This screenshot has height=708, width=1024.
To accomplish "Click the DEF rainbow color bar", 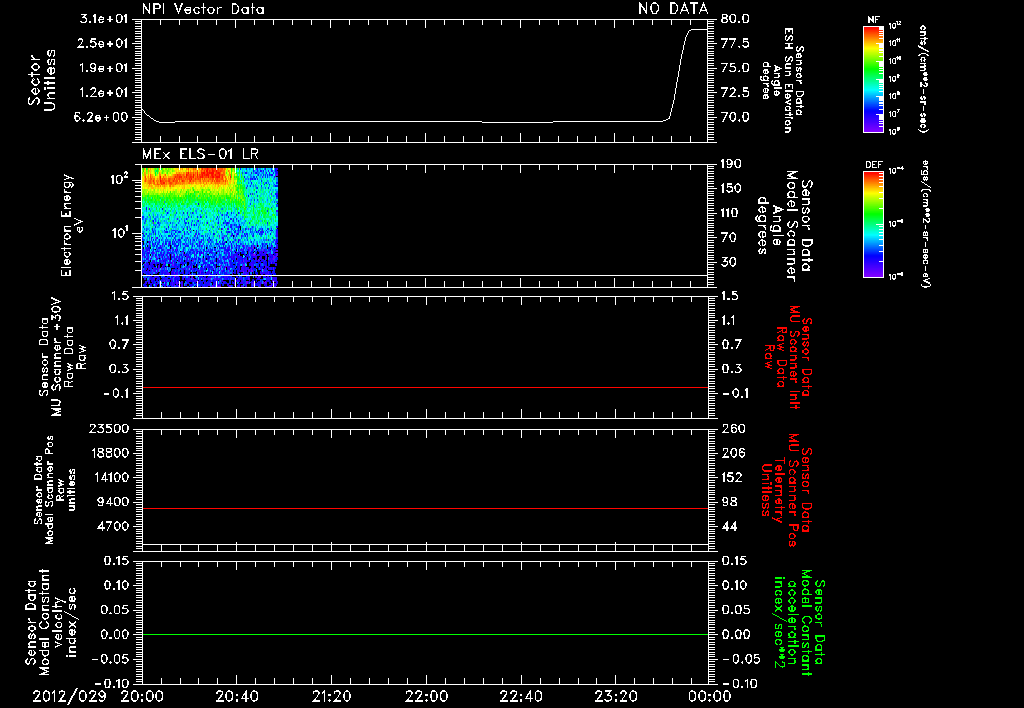I will [x=873, y=224].
